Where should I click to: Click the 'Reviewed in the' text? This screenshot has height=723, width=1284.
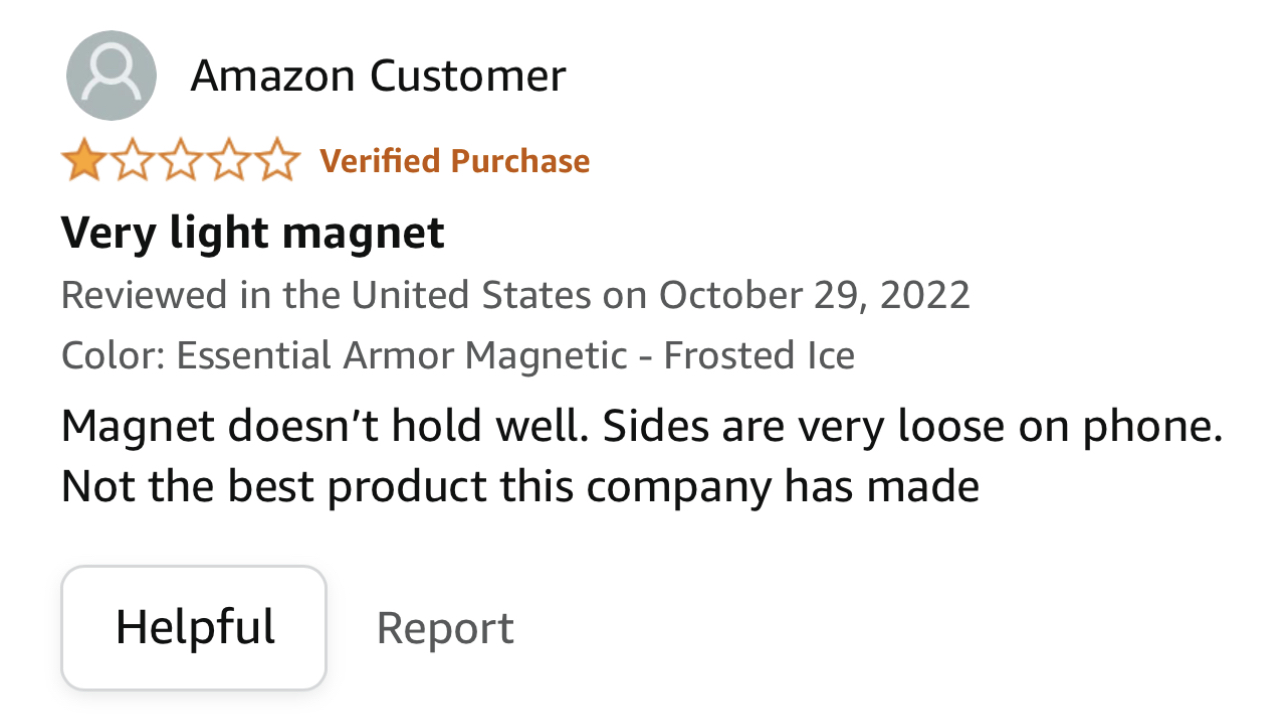[201, 295]
